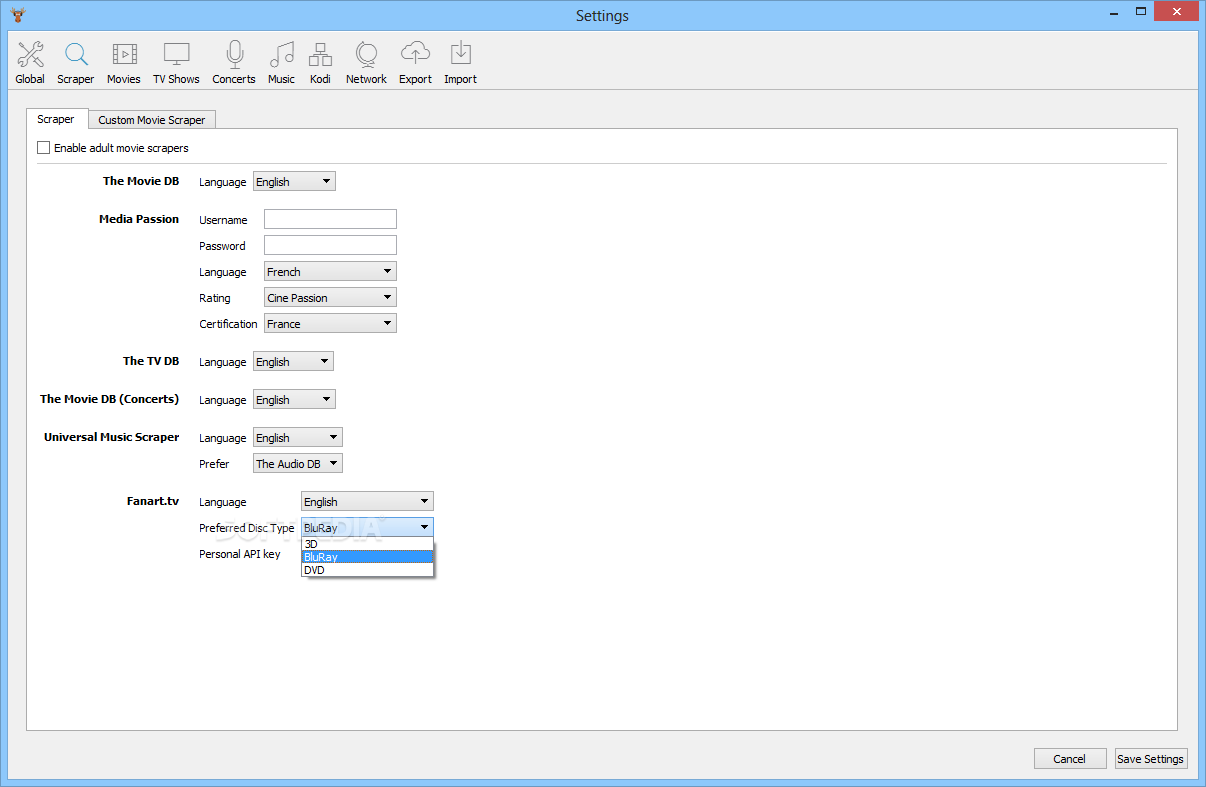Click The TV DB section label
This screenshot has width=1206, height=787.
point(151,361)
